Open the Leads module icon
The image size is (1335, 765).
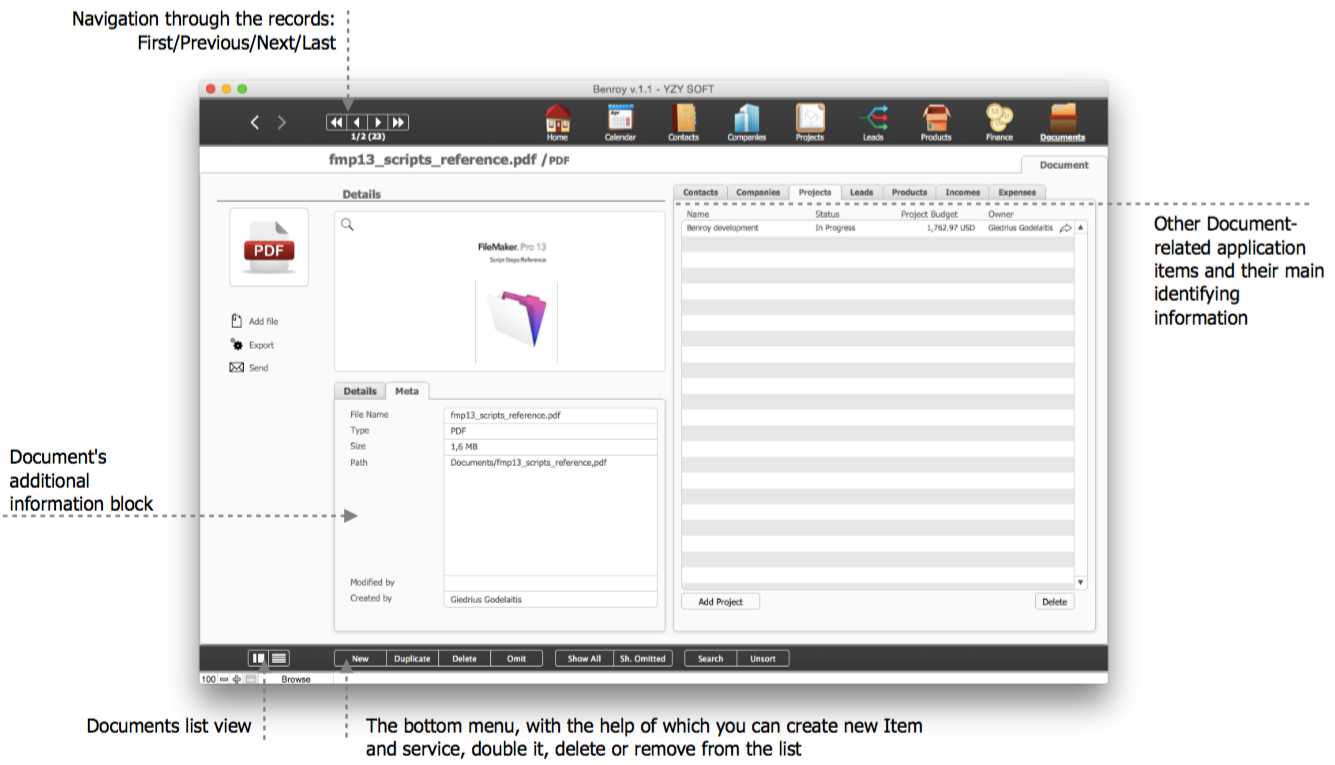click(873, 119)
